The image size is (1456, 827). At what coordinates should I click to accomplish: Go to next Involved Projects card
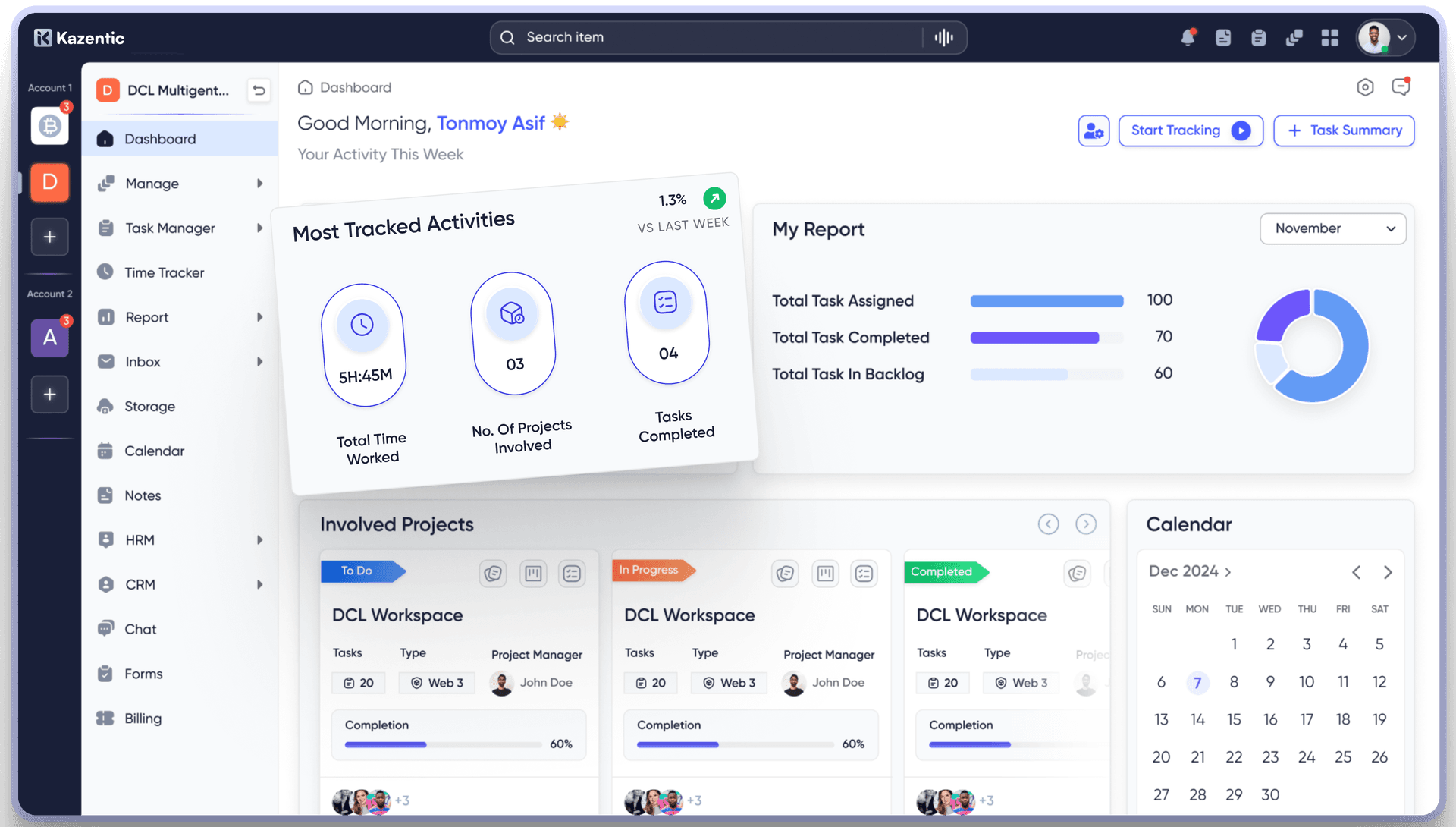coord(1086,524)
